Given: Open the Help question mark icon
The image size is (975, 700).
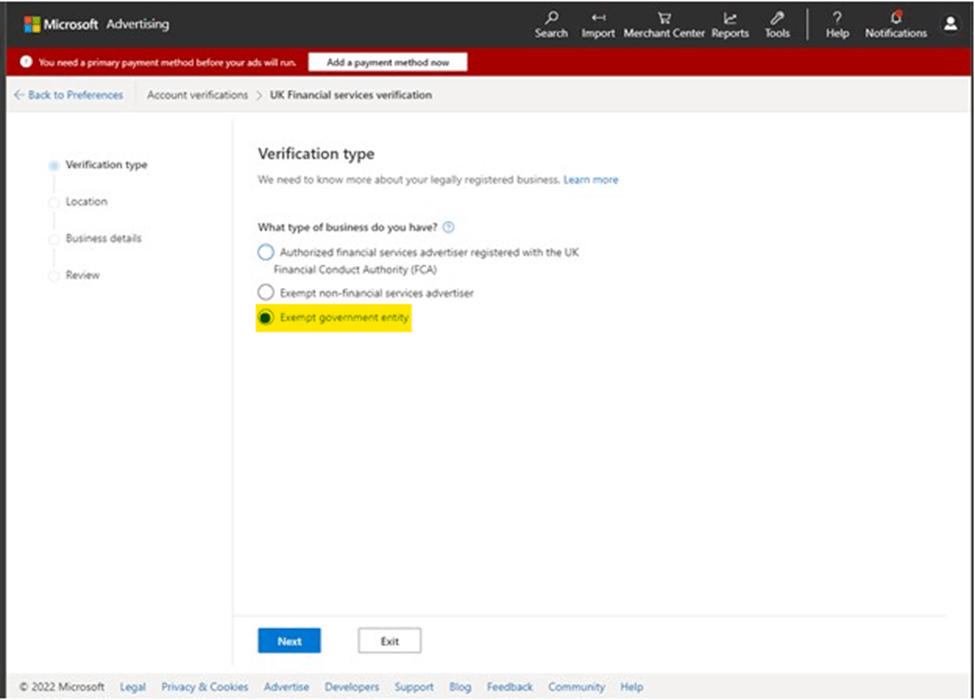Looking at the screenshot, I should coord(837,18).
